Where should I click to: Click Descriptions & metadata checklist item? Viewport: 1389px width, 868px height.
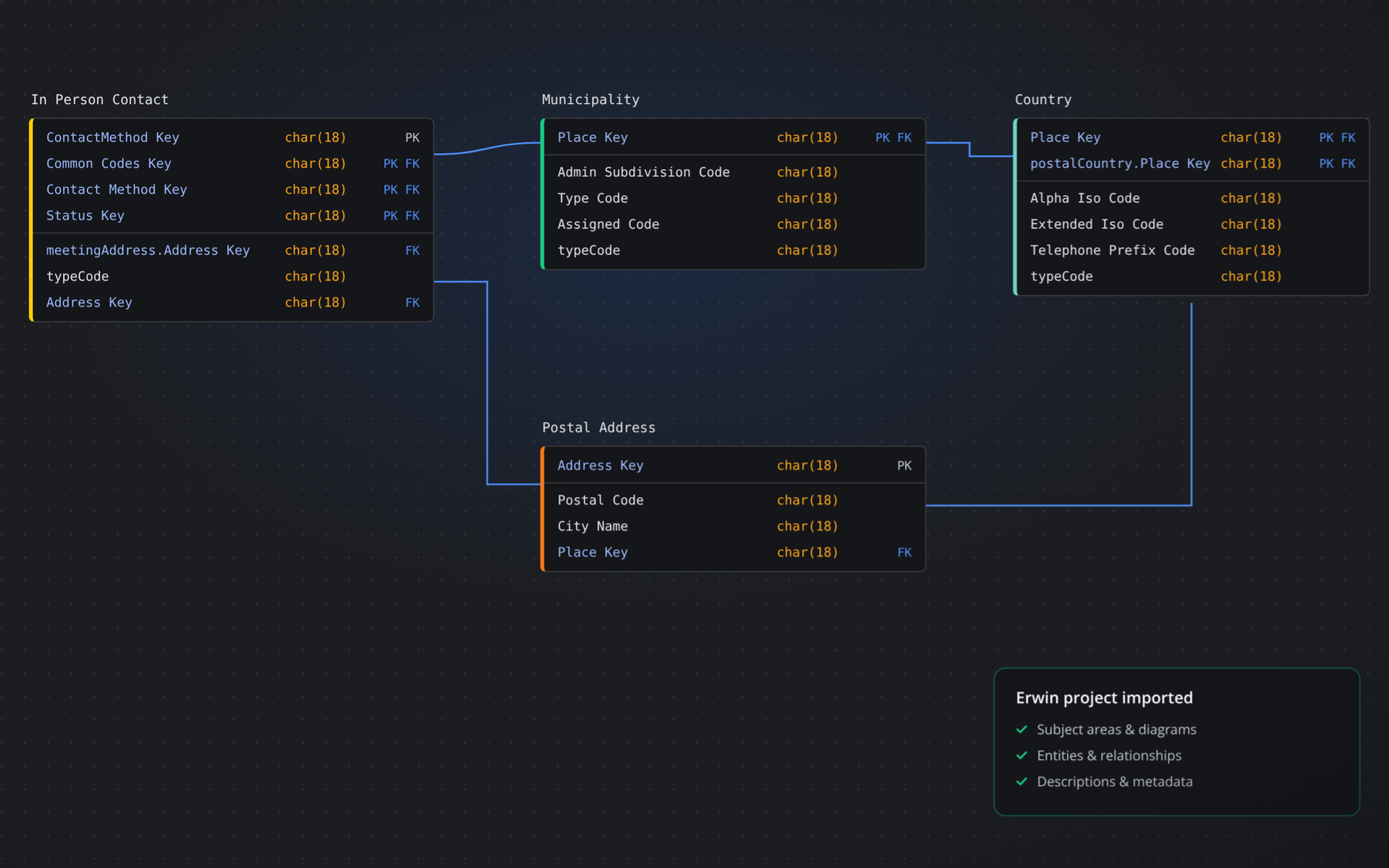tap(1114, 781)
